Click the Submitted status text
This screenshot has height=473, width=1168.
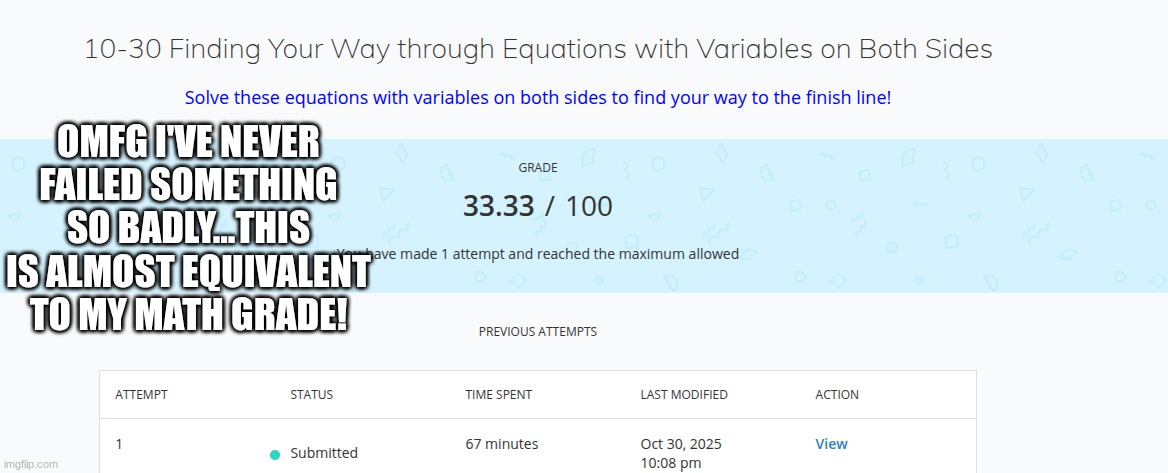(x=324, y=453)
